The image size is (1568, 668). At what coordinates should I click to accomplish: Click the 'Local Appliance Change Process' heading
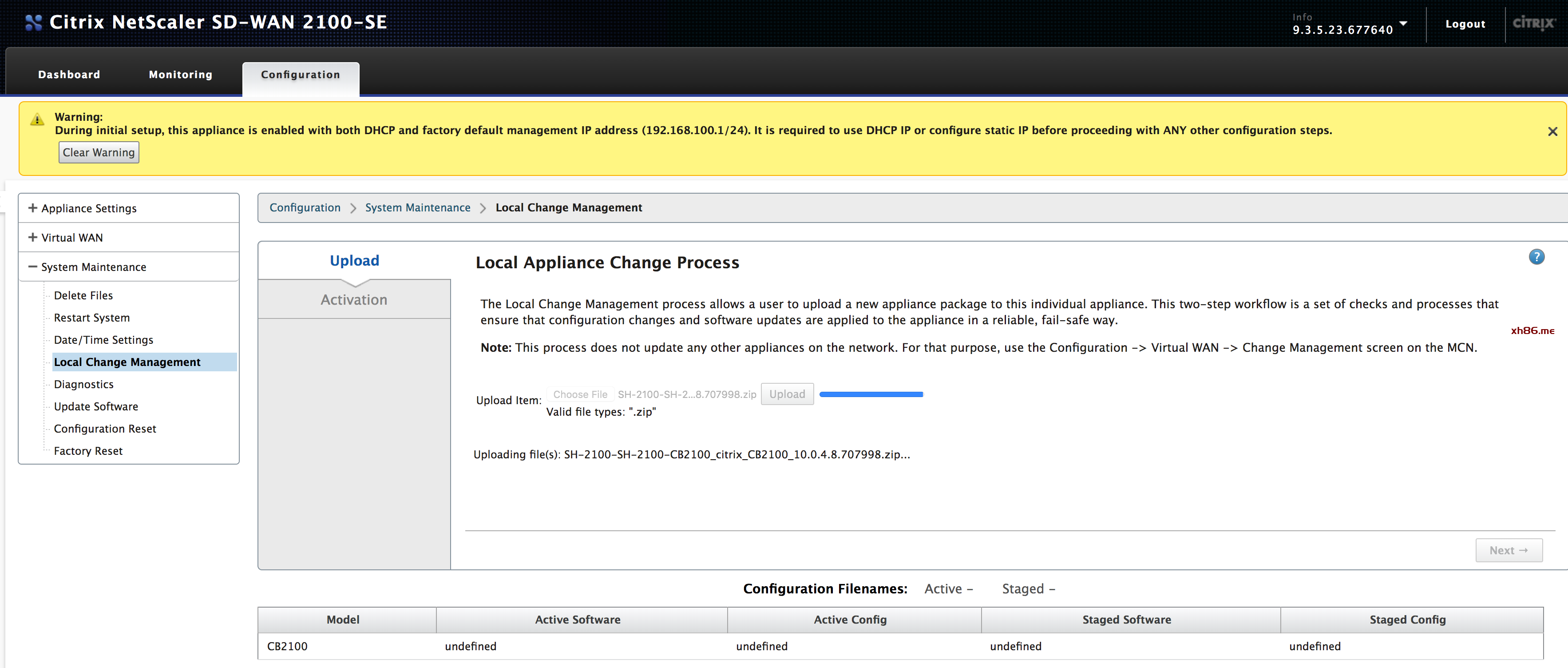point(607,262)
